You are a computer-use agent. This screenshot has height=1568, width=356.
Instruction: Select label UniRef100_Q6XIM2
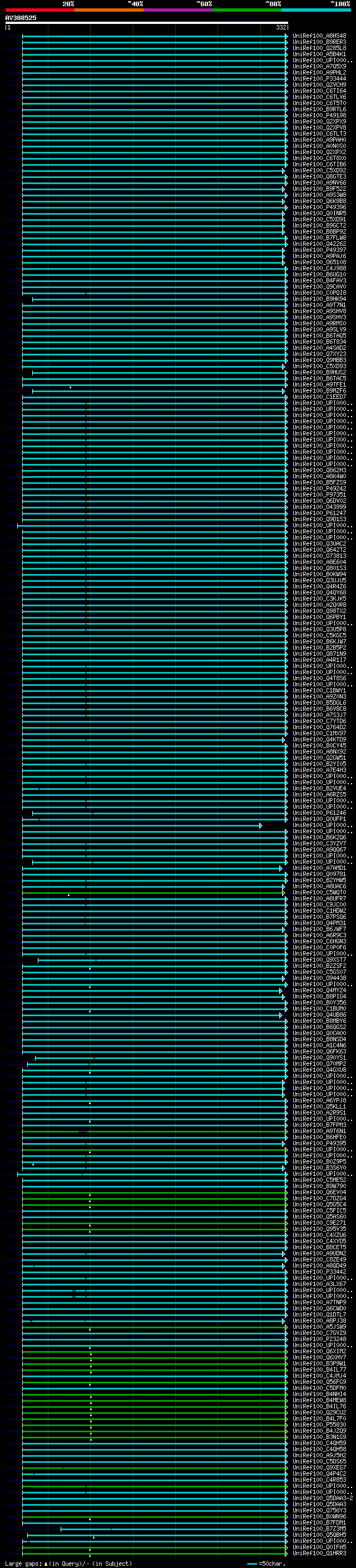coord(319,1351)
